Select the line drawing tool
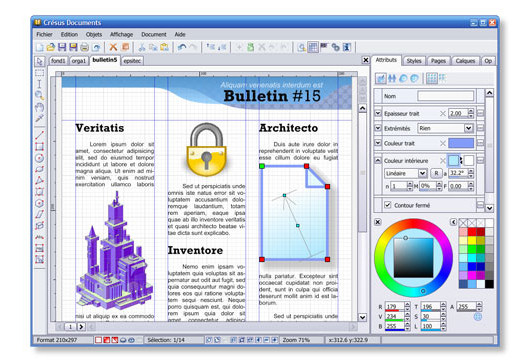 (40, 135)
